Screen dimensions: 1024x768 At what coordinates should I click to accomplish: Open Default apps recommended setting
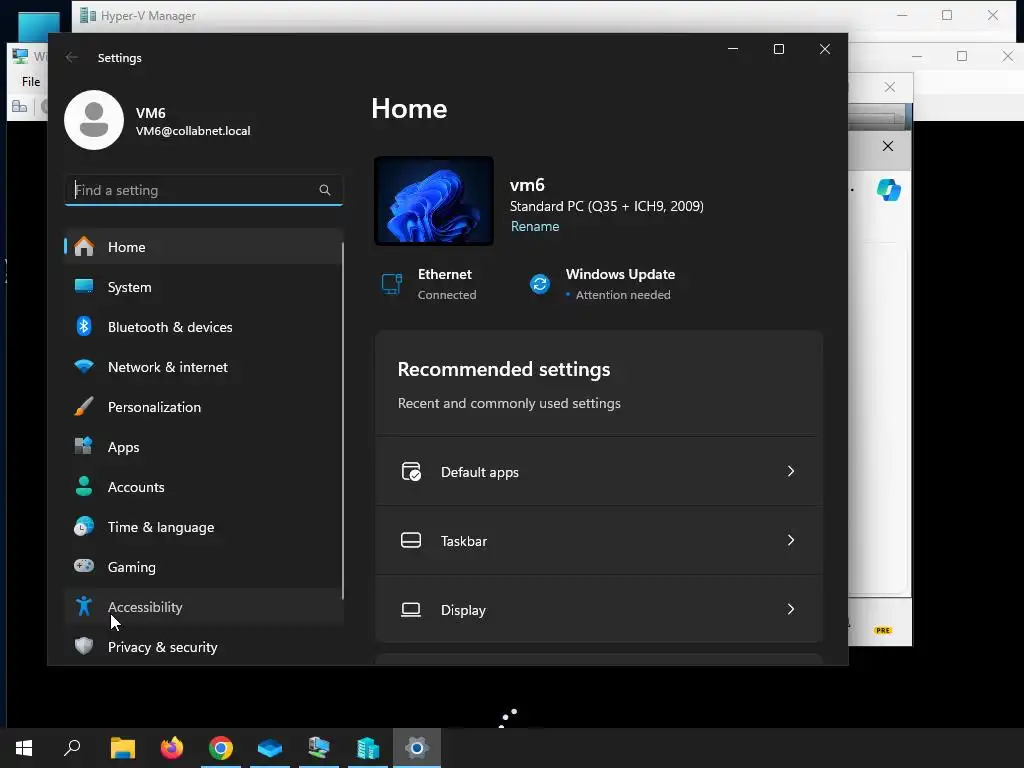598,472
